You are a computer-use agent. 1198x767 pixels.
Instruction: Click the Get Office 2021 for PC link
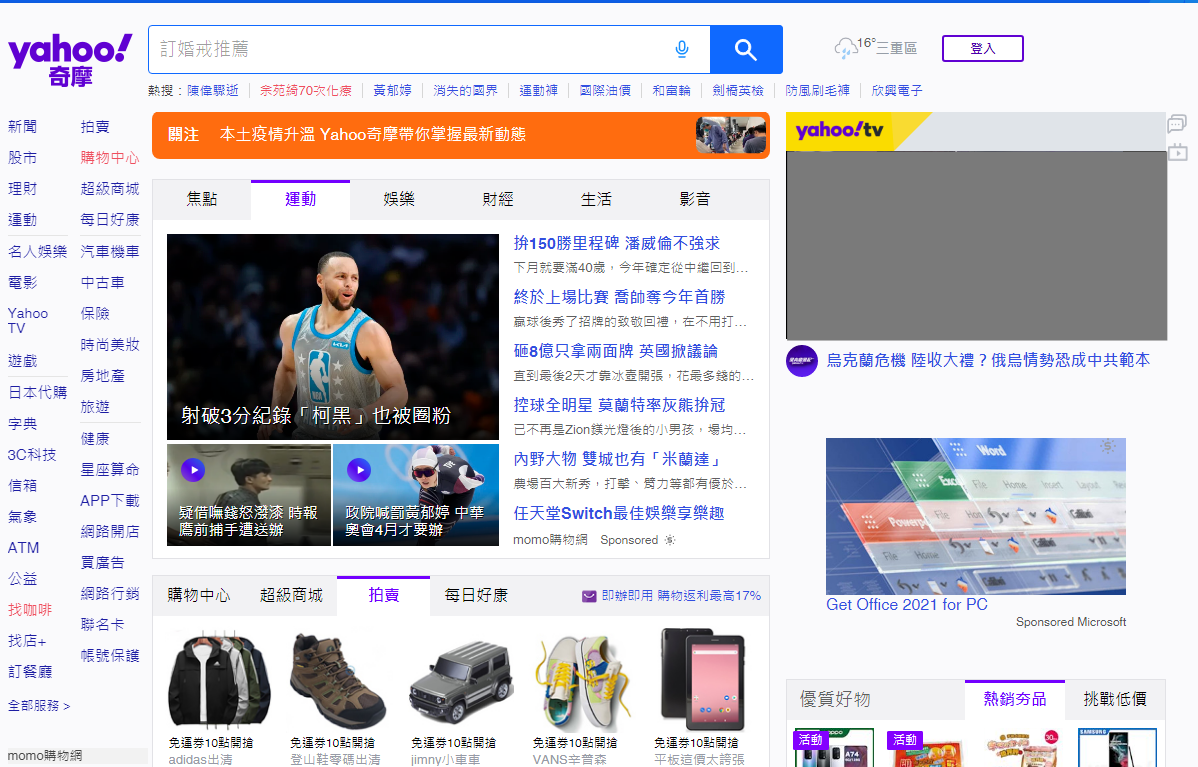[x=907, y=605]
